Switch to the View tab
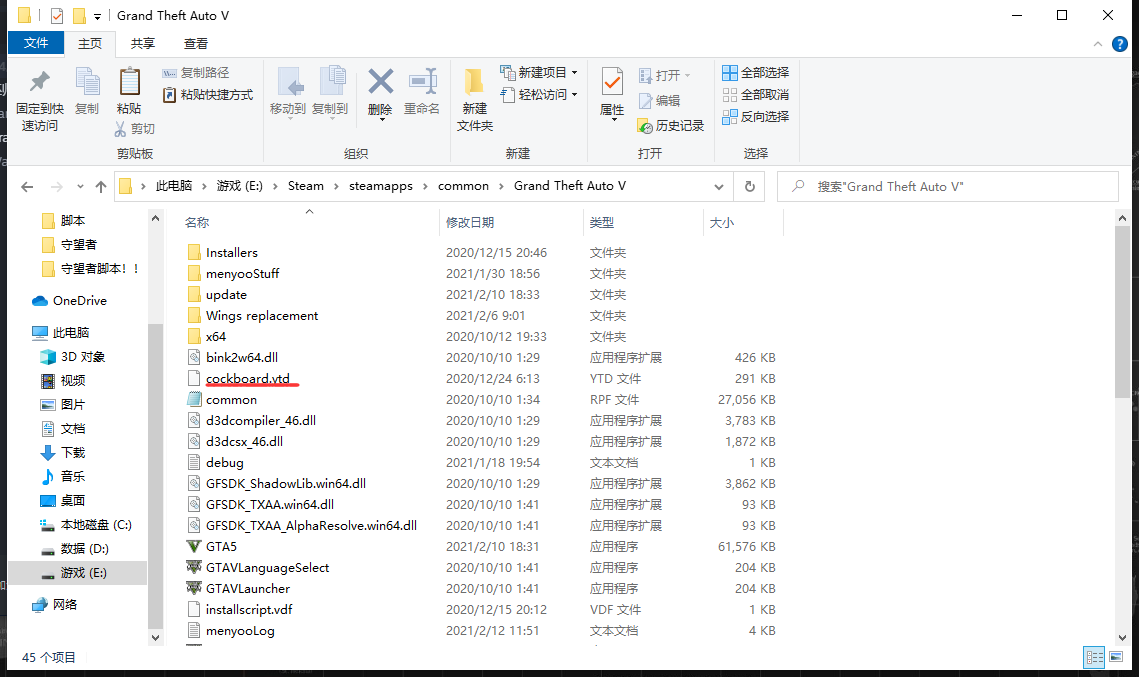The height and width of the screenshot is (677, 1139). coord(195,44)
